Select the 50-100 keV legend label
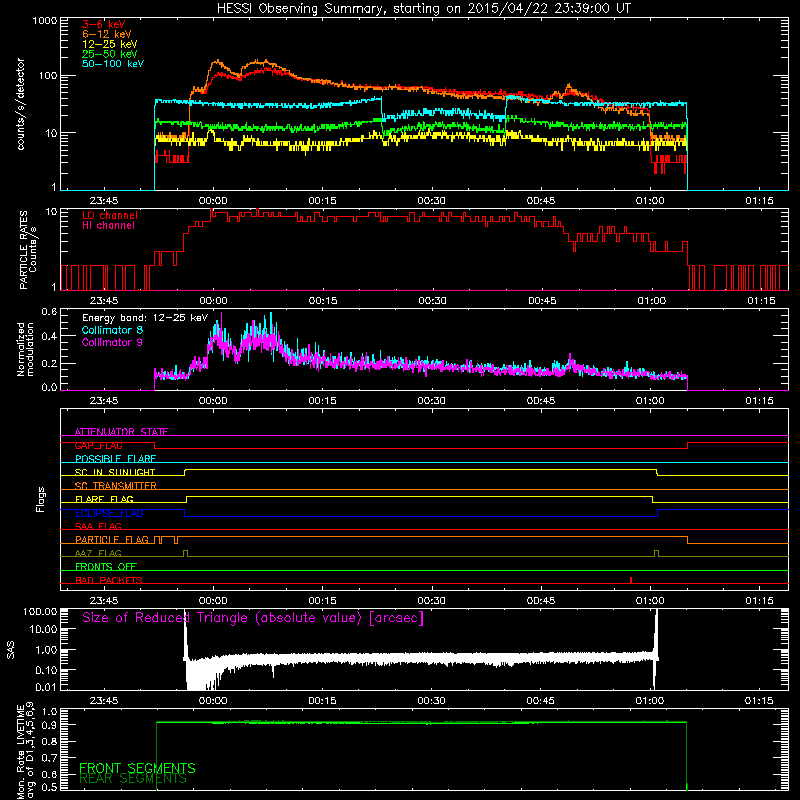Viewport: 800px width, 800px height. click(113, 64)
